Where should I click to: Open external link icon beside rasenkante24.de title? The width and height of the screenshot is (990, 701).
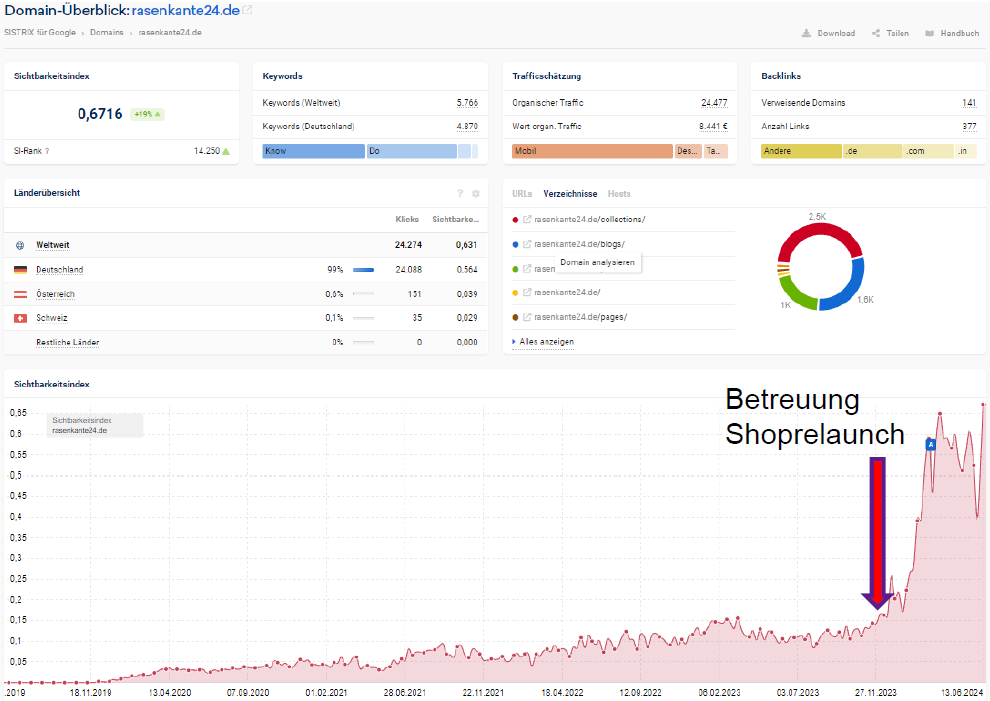247,11
